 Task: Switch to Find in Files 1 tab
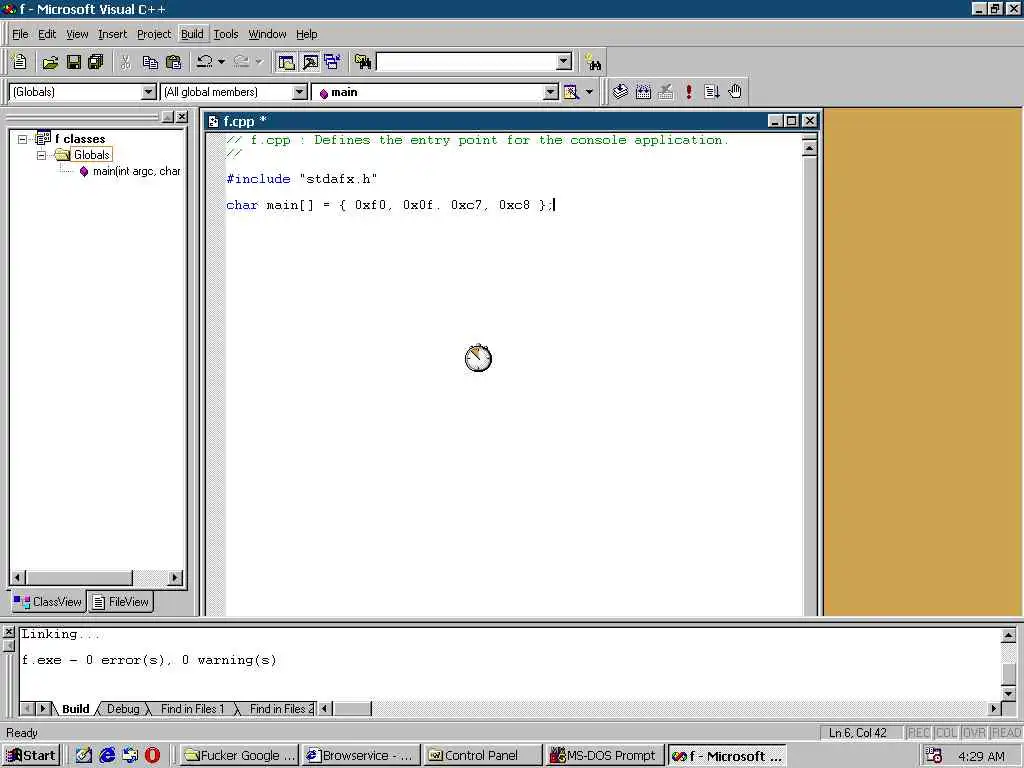pyautogui.click(x=192, y=709)
